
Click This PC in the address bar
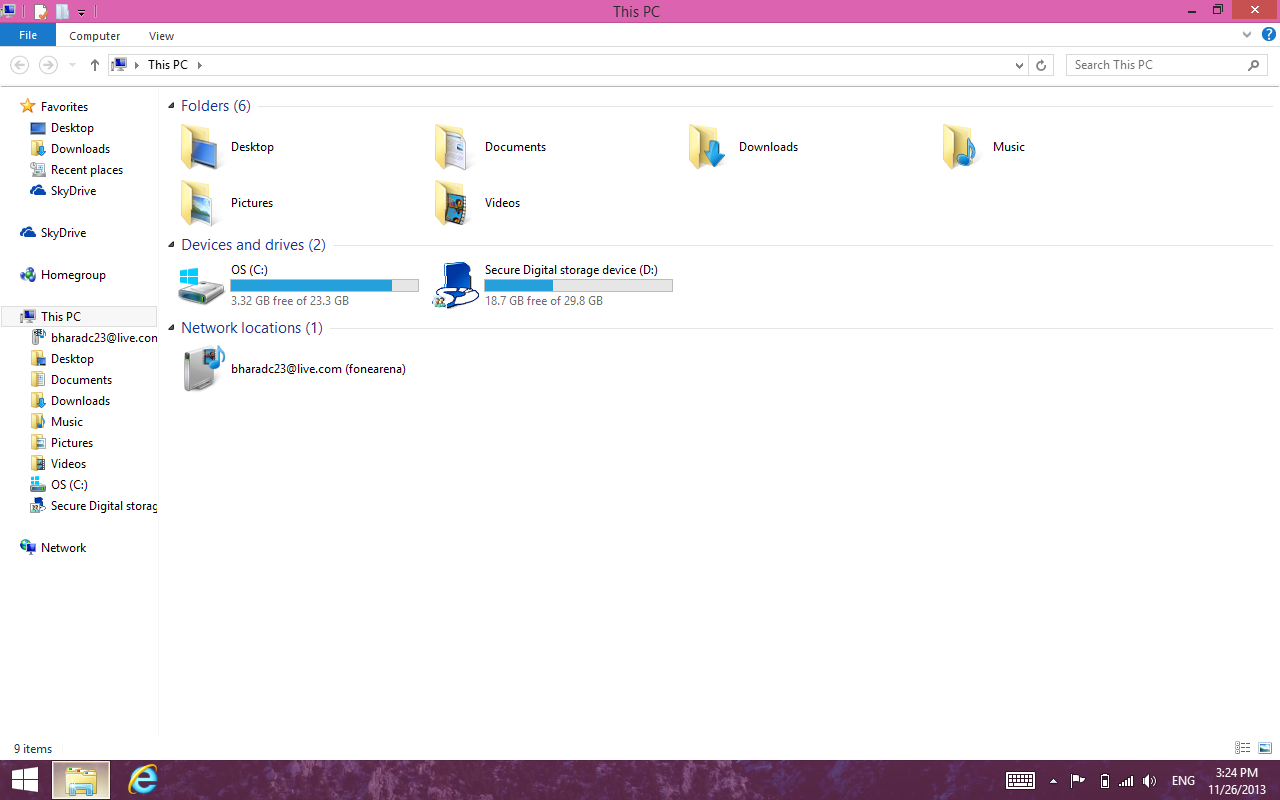(167, 65)
